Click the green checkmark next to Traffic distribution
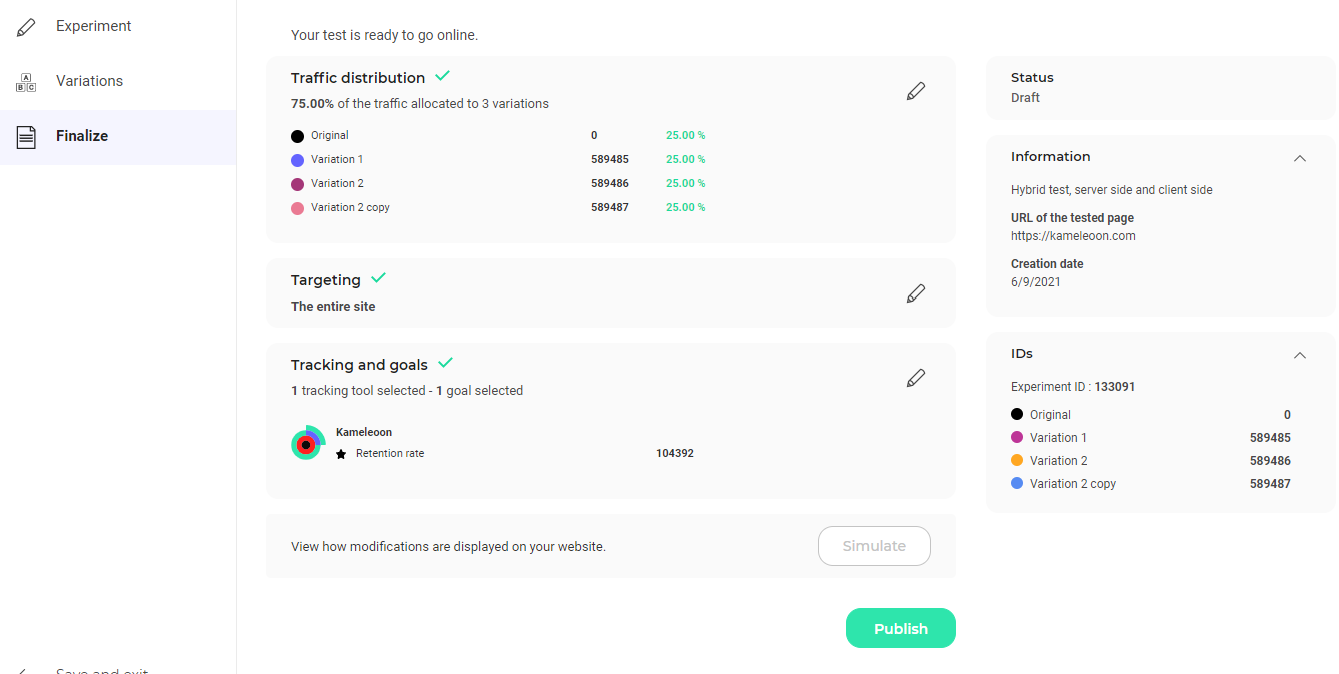1339x674 pixels. point(443,76)
